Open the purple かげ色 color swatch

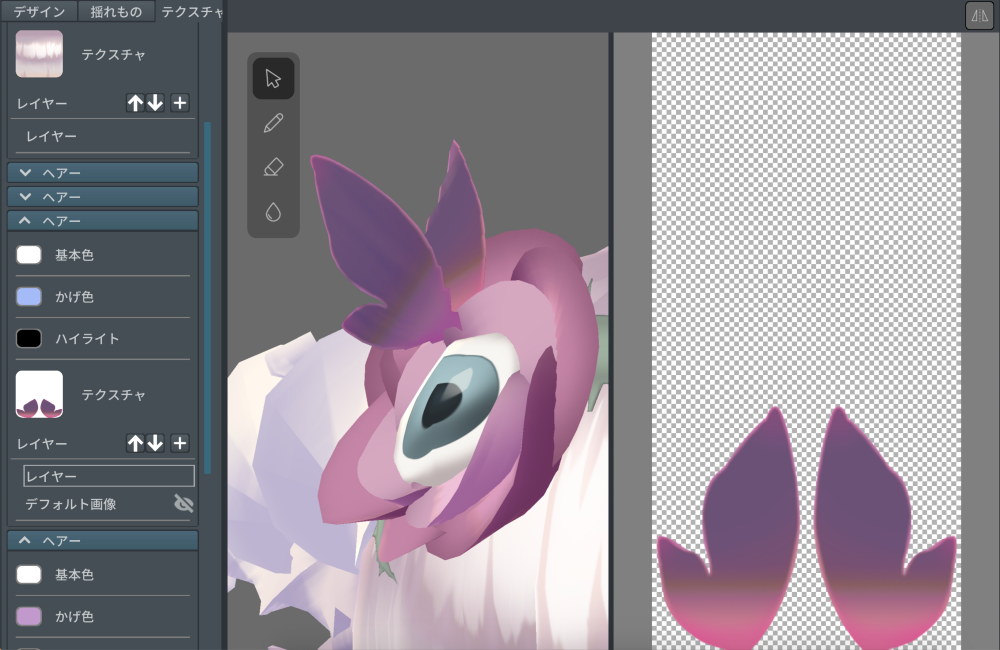[29, 616]
